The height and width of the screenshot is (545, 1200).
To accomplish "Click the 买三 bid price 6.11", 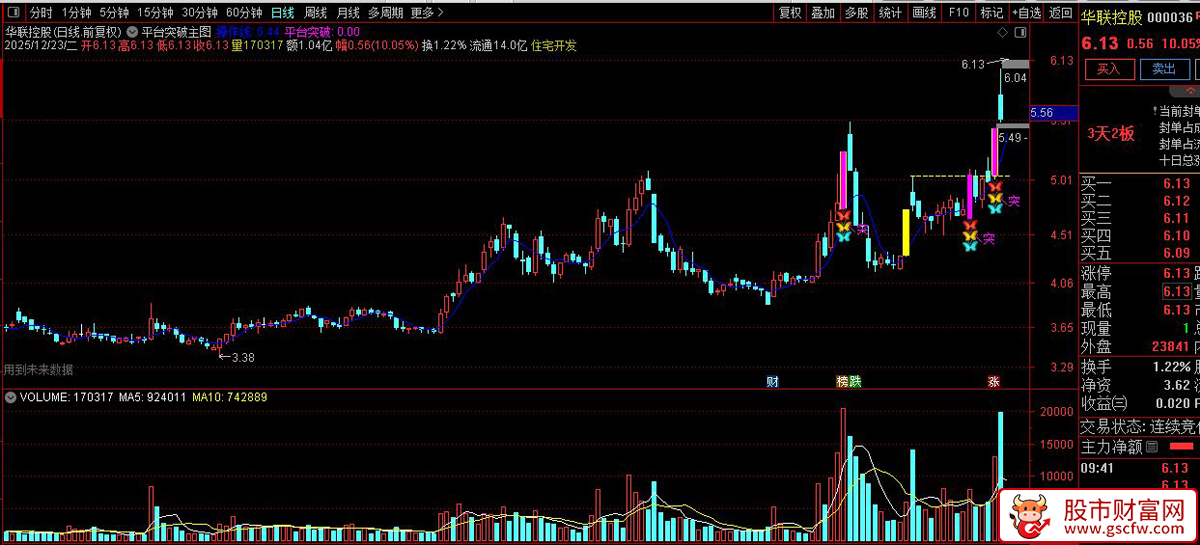I will click(1175, 218).
